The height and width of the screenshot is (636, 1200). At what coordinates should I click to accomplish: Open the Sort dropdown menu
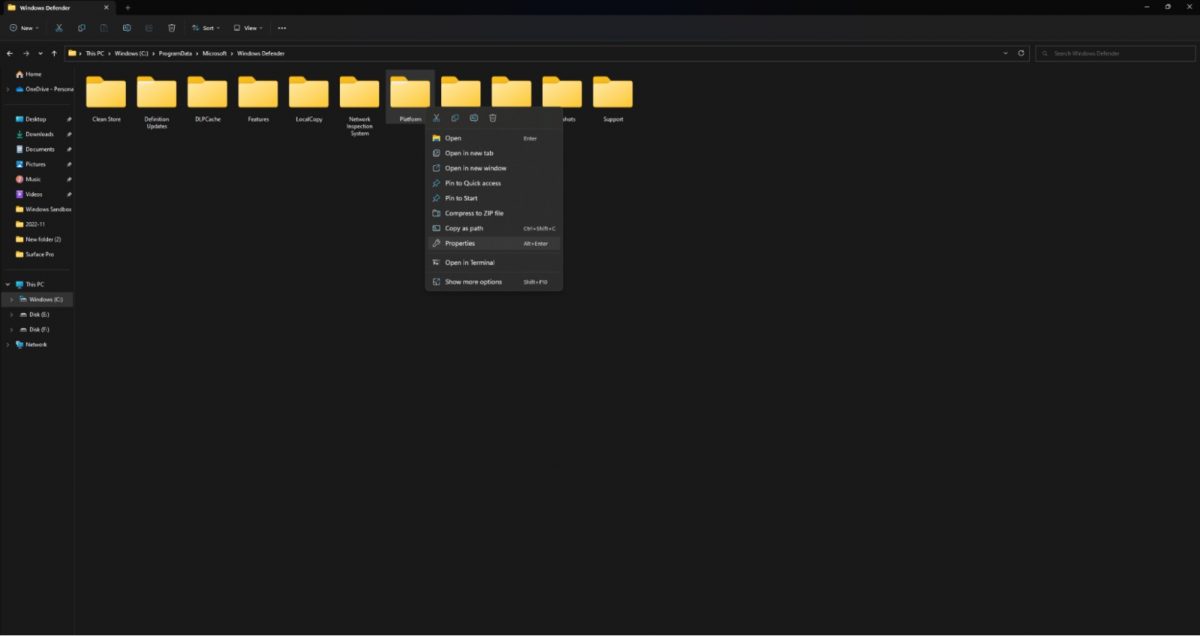point(205,28)
